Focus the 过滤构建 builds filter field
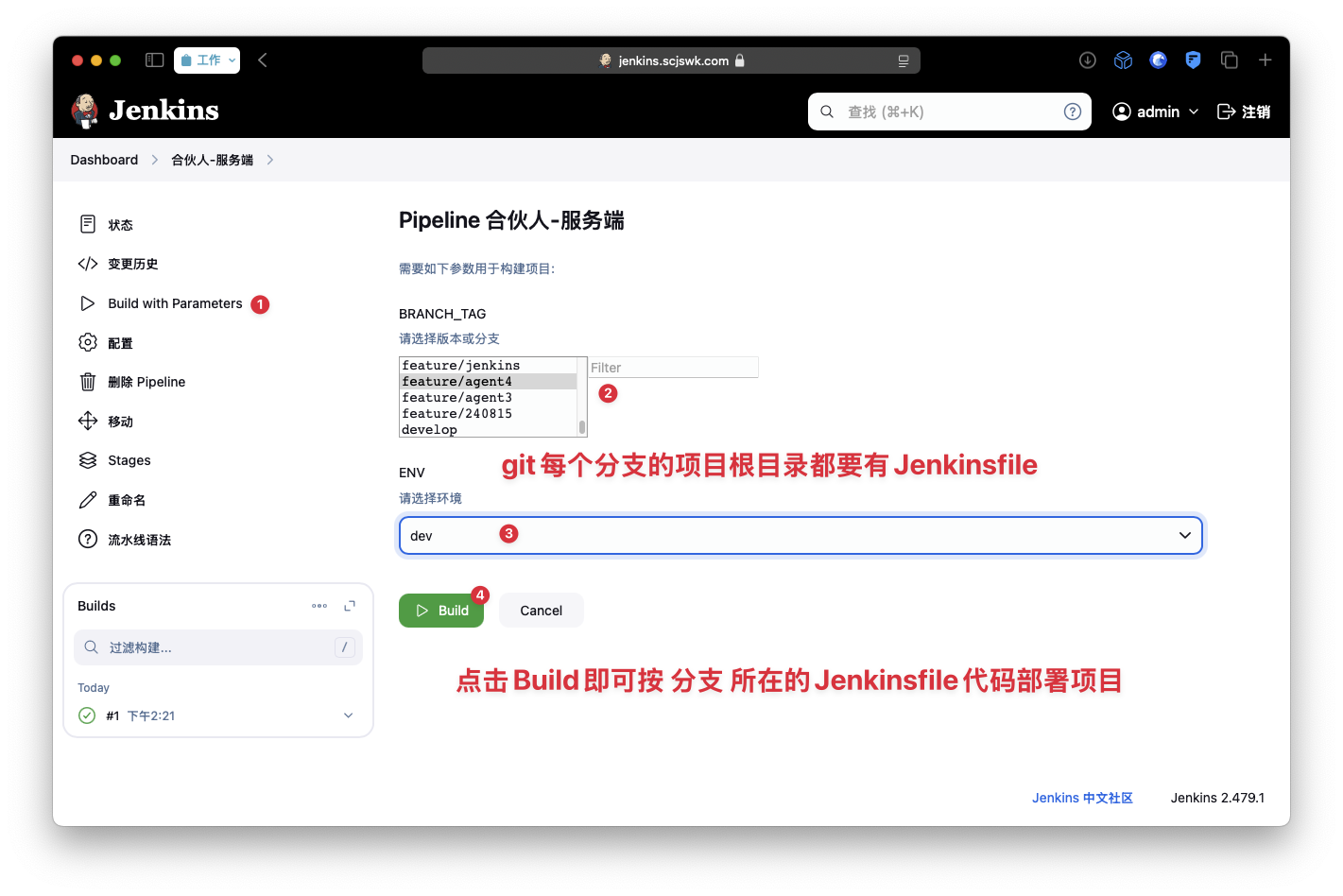 click(218, 647)
